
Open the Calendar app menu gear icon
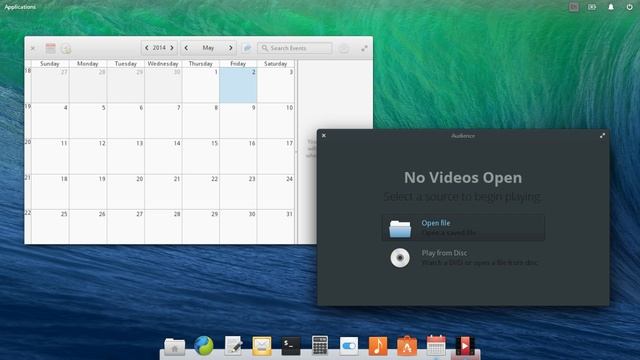pos(344,48)
